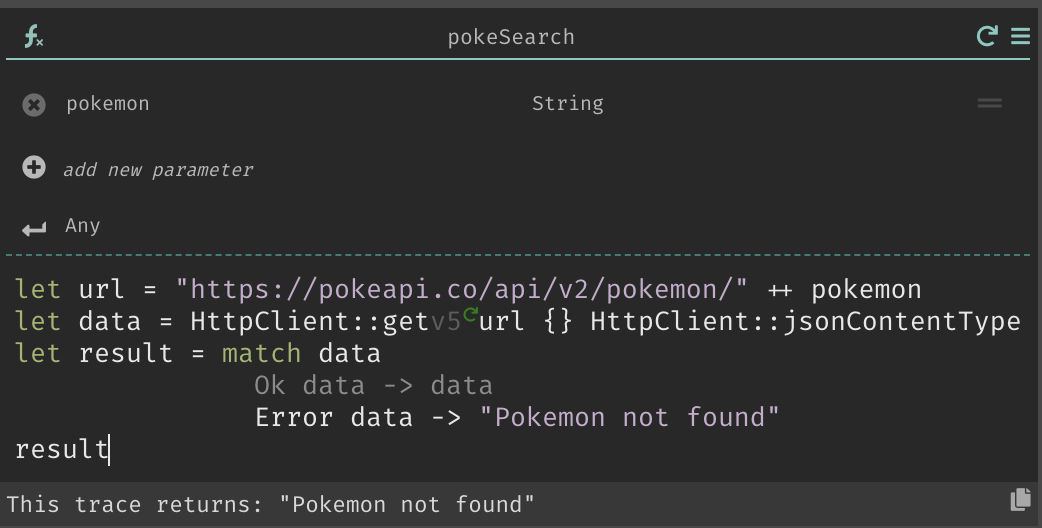
Task: Remove the pokemon parameter with X icon
Action: [34, 105]
